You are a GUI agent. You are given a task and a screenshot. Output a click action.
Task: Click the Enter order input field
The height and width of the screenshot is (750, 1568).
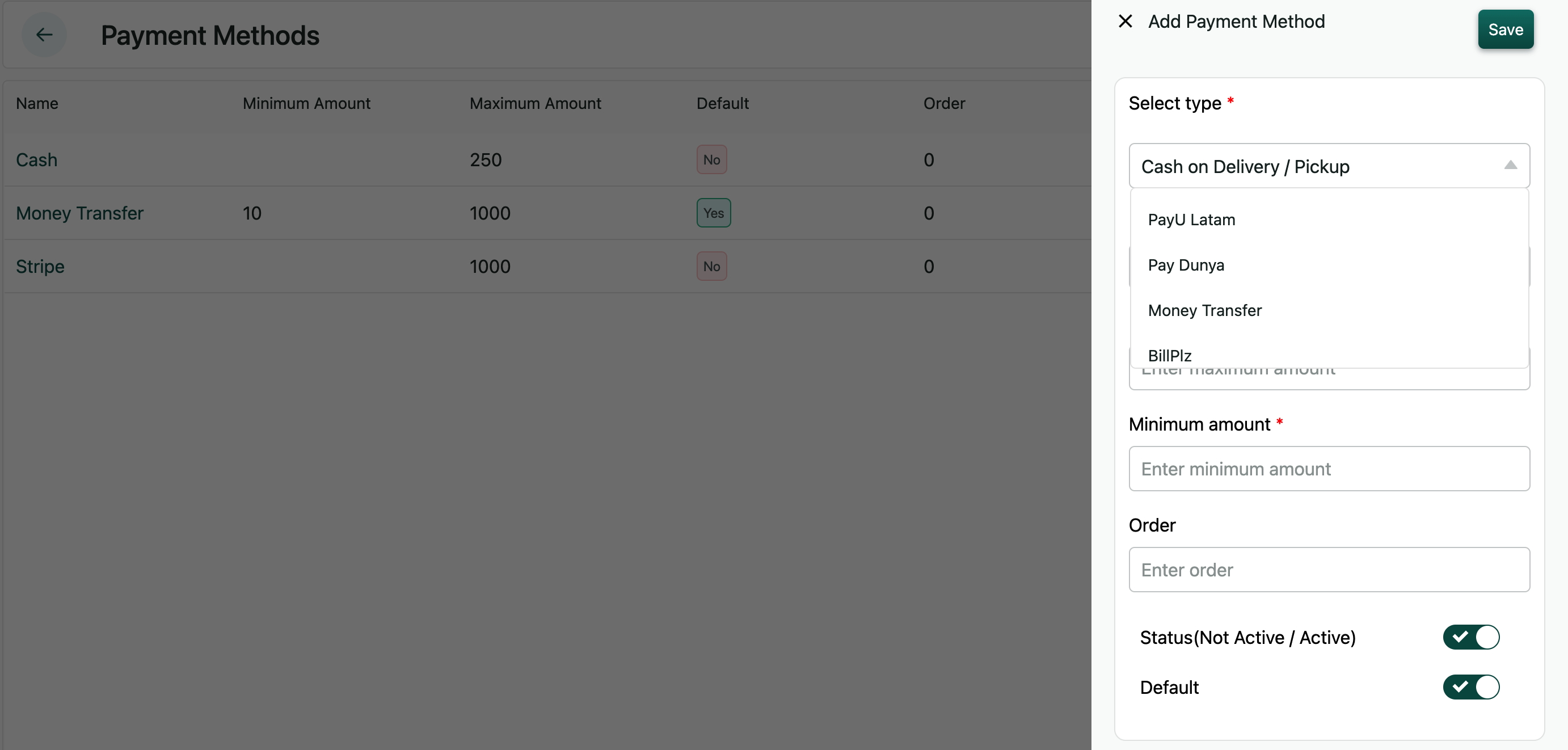click(x=1329, y=570)
